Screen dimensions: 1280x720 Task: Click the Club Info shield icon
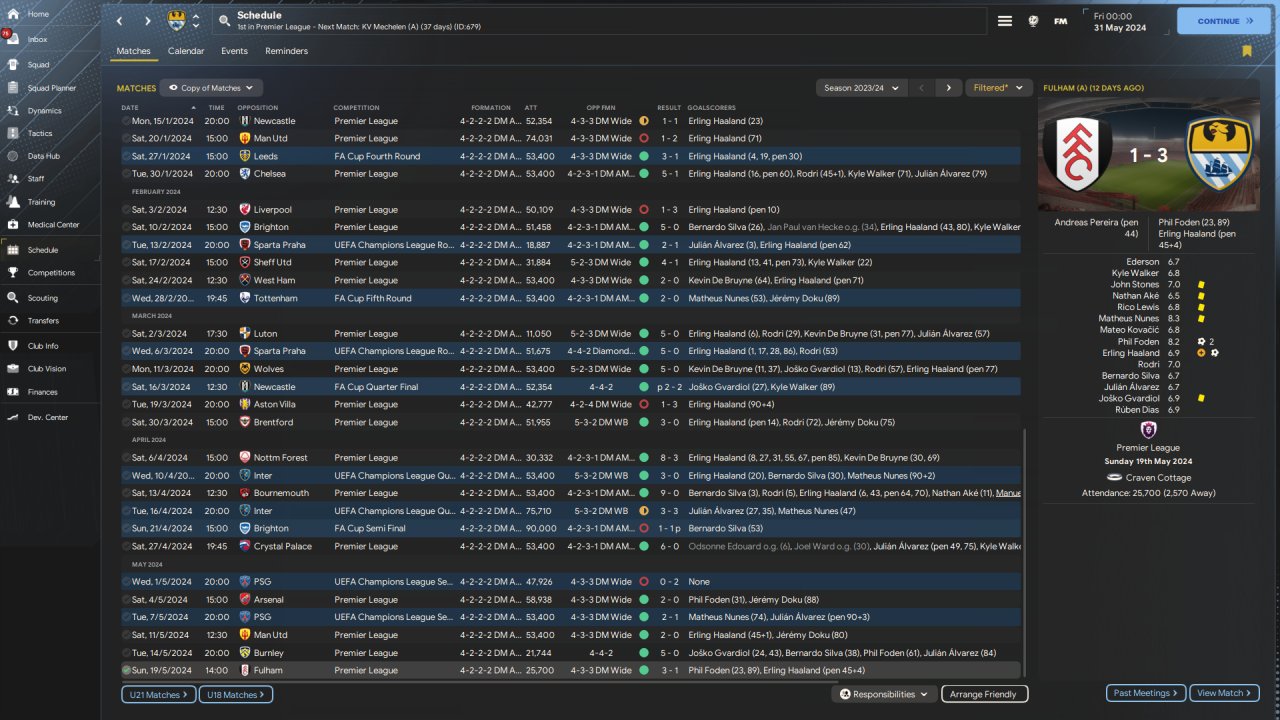14,346
